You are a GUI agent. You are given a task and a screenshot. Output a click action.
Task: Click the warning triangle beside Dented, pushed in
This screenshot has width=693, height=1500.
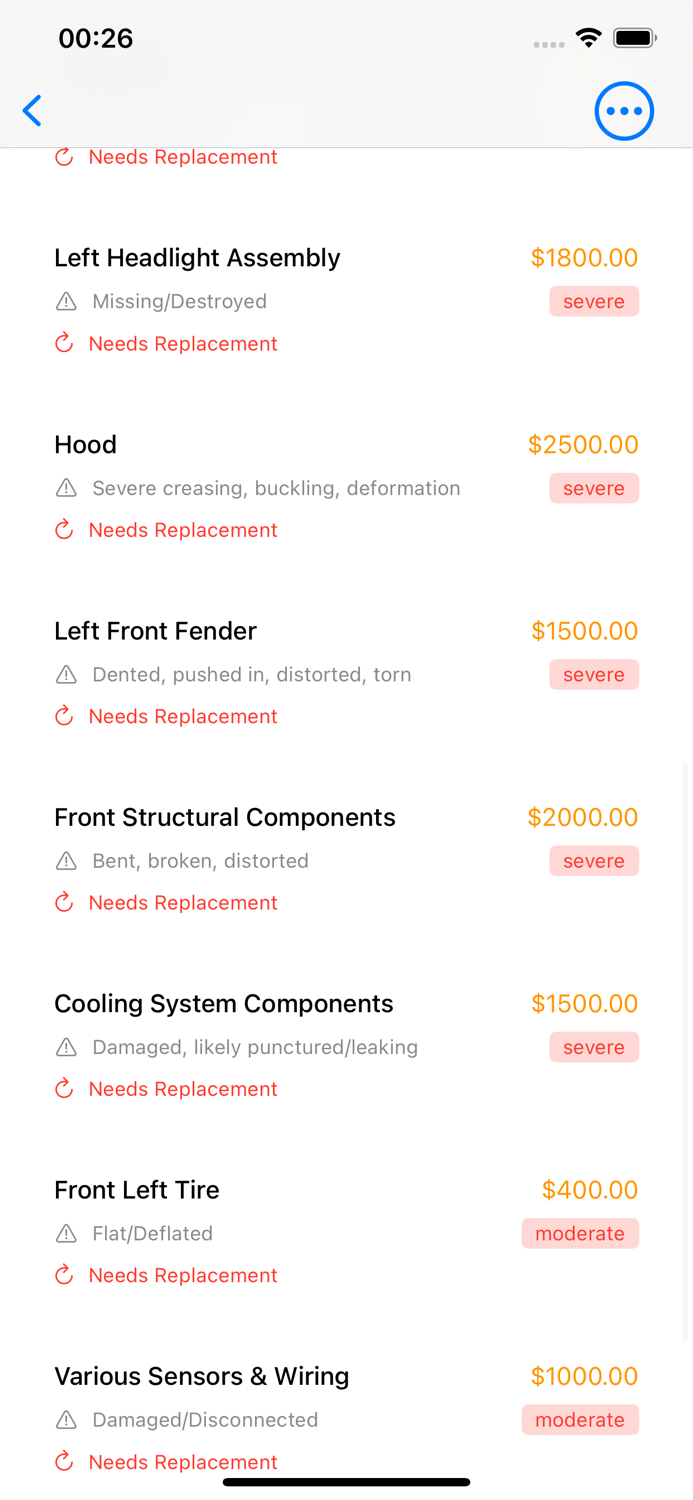pos(66,675)
